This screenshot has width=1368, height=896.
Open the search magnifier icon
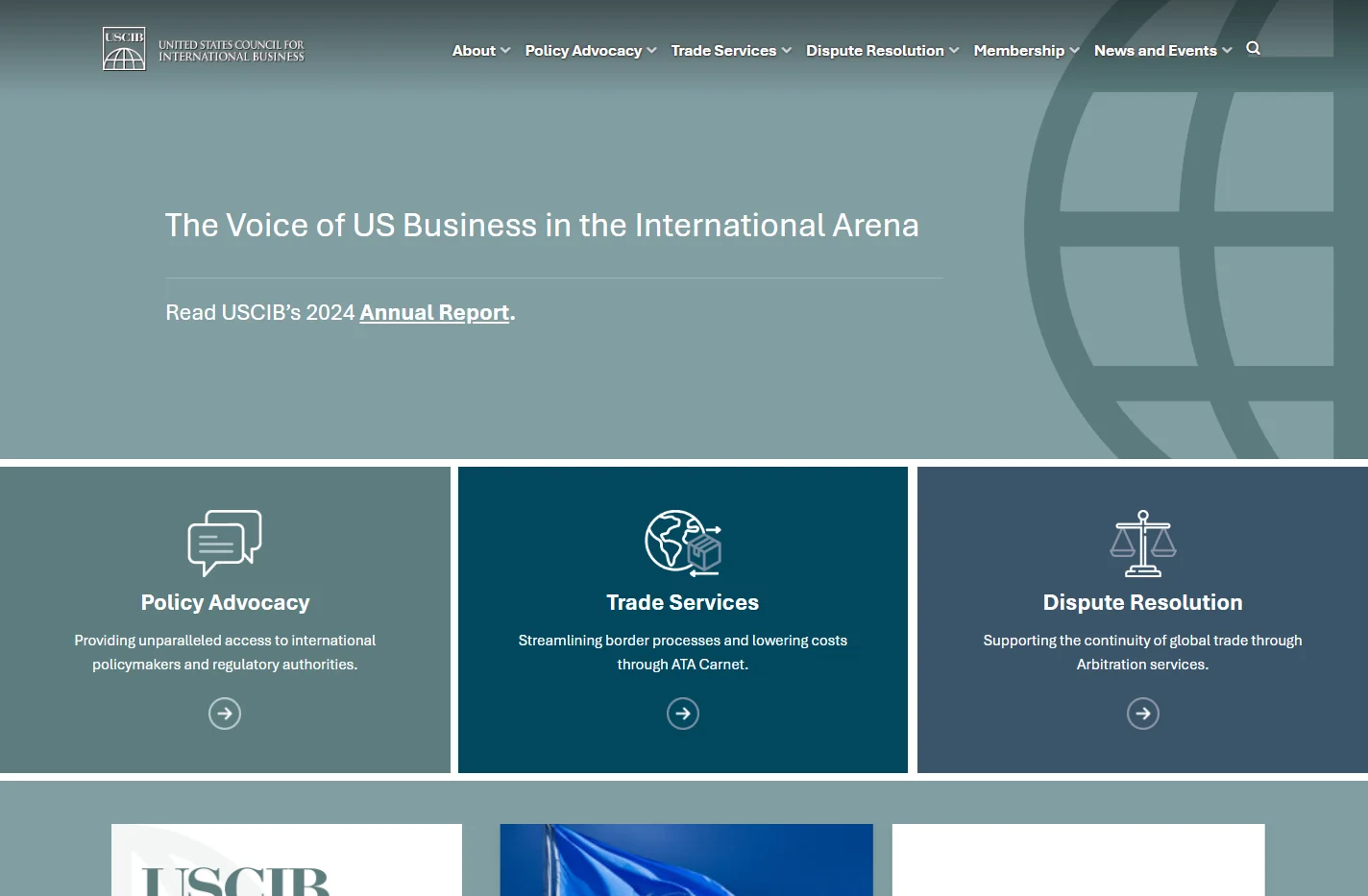tap(1254, 48)
